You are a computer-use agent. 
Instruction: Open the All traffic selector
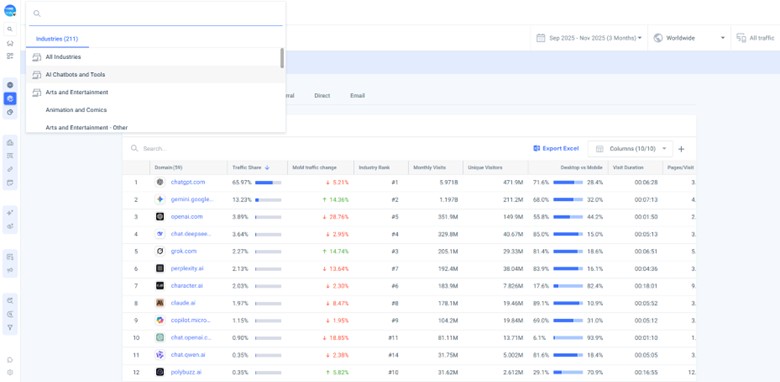coord(756,38)
